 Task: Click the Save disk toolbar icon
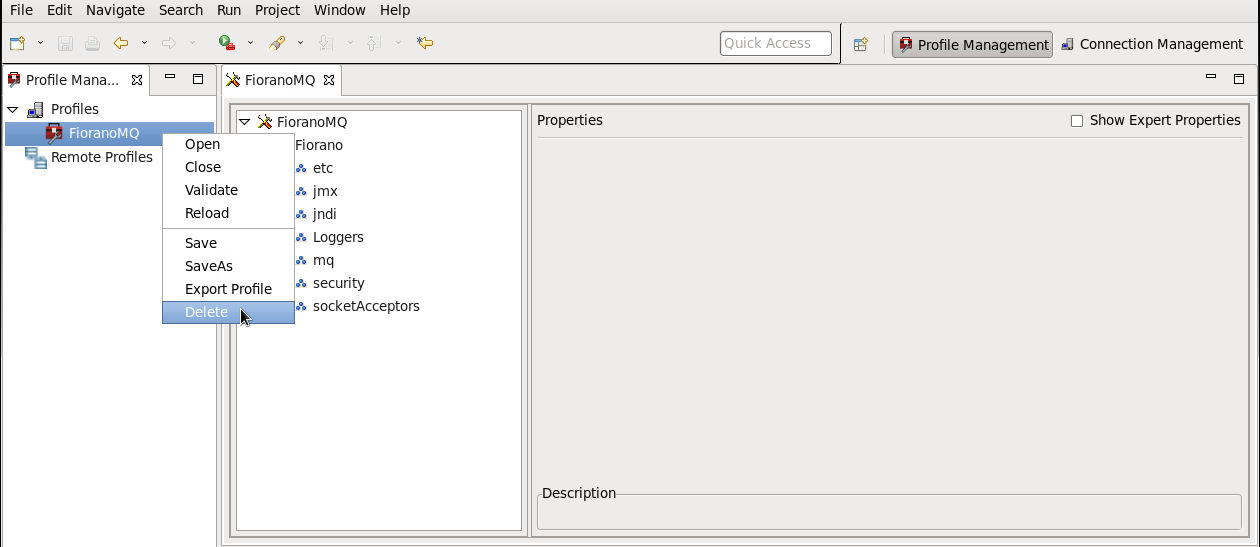pos(65,43)
